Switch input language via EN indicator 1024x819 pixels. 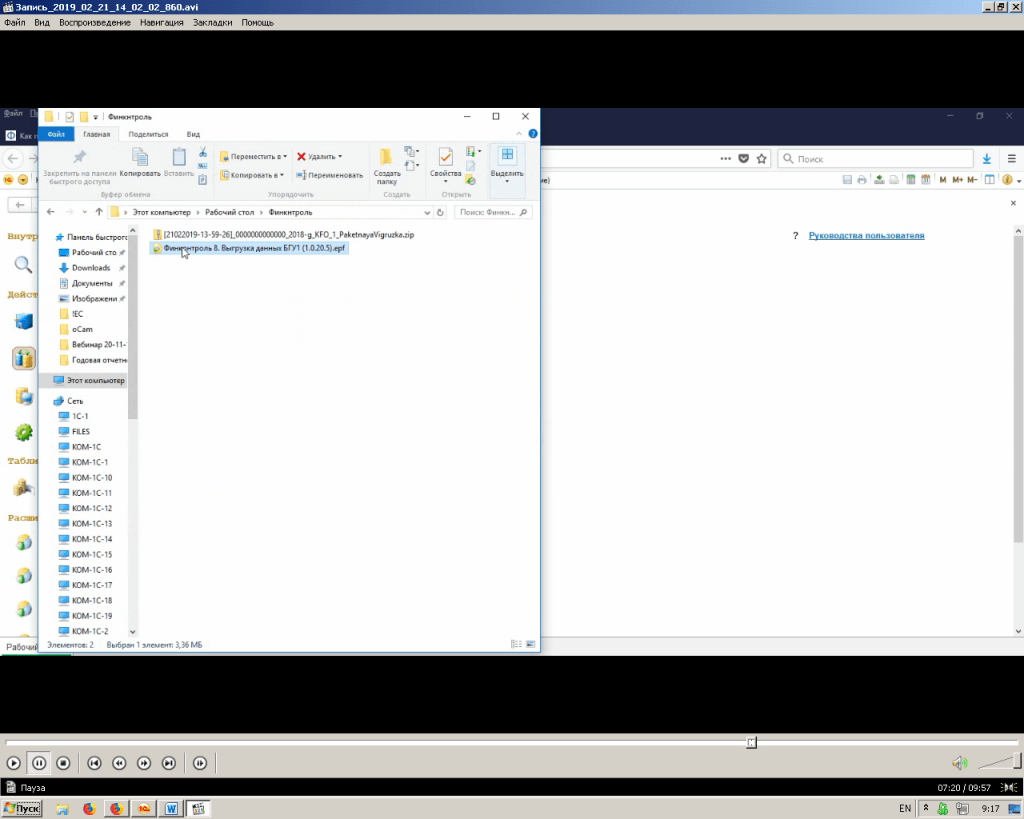[x=905, y=808]
